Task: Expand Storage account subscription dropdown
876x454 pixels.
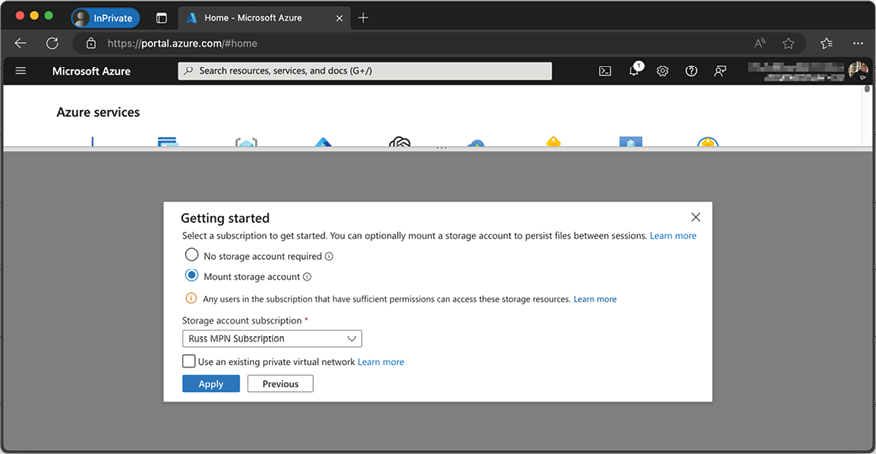Action: pyautogui.click(x=272, y=338)
